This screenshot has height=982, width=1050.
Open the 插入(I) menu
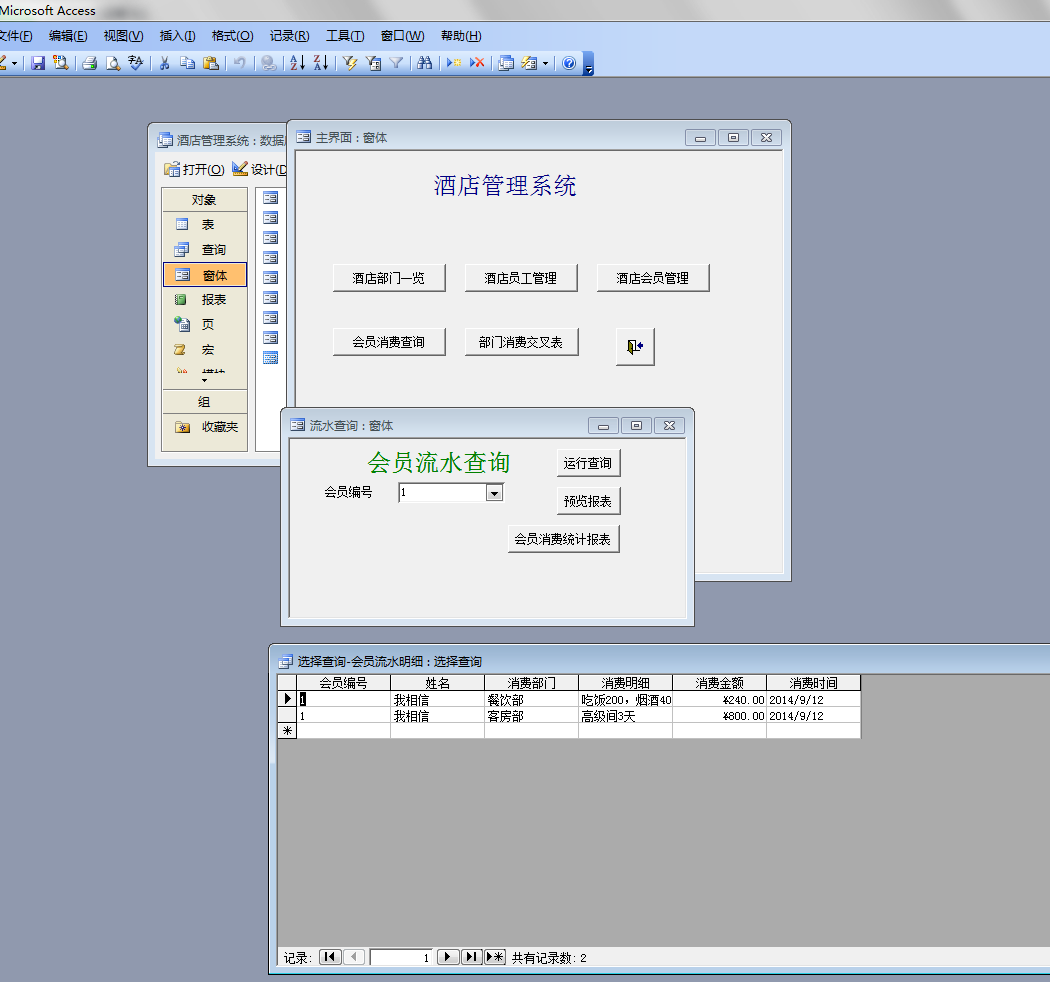coord(177,36)
